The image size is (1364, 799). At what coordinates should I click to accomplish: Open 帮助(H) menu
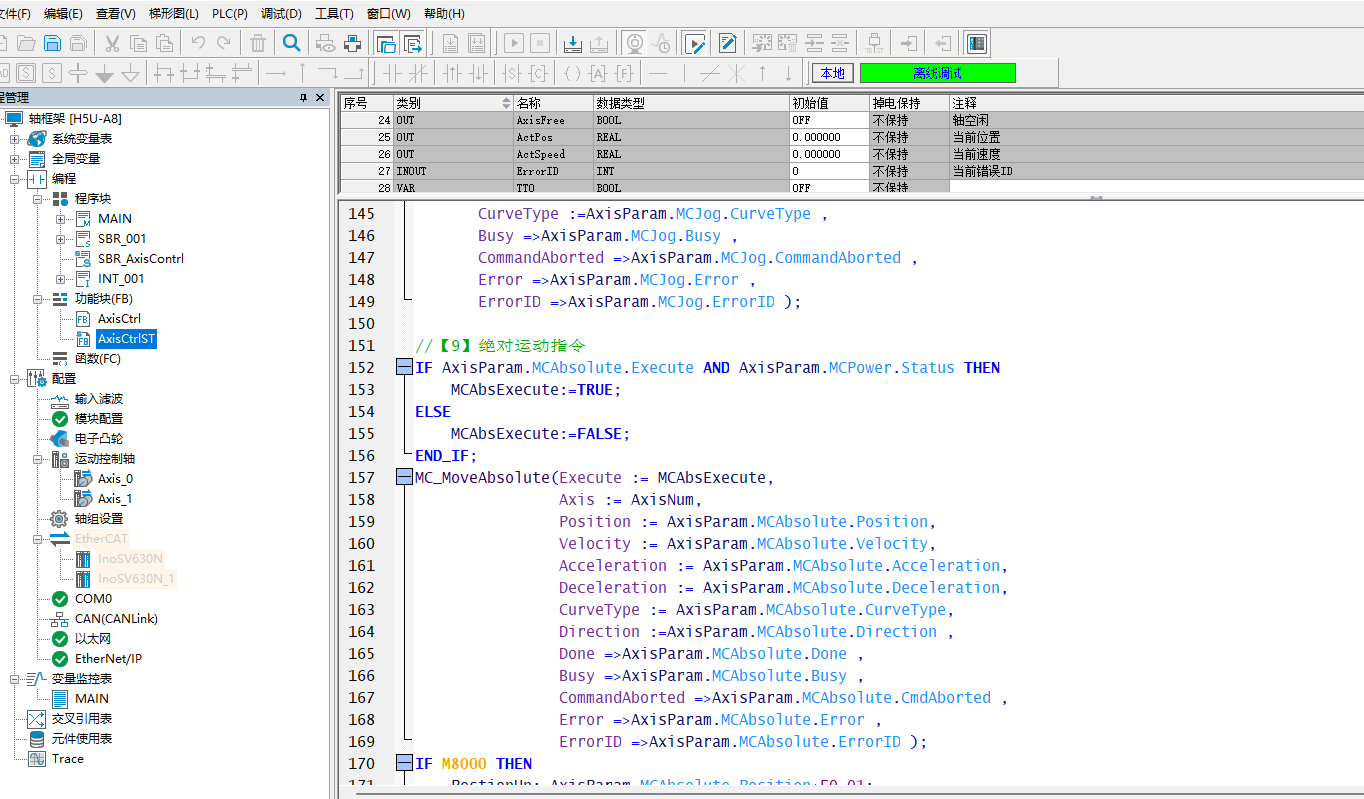click(444, 14)
